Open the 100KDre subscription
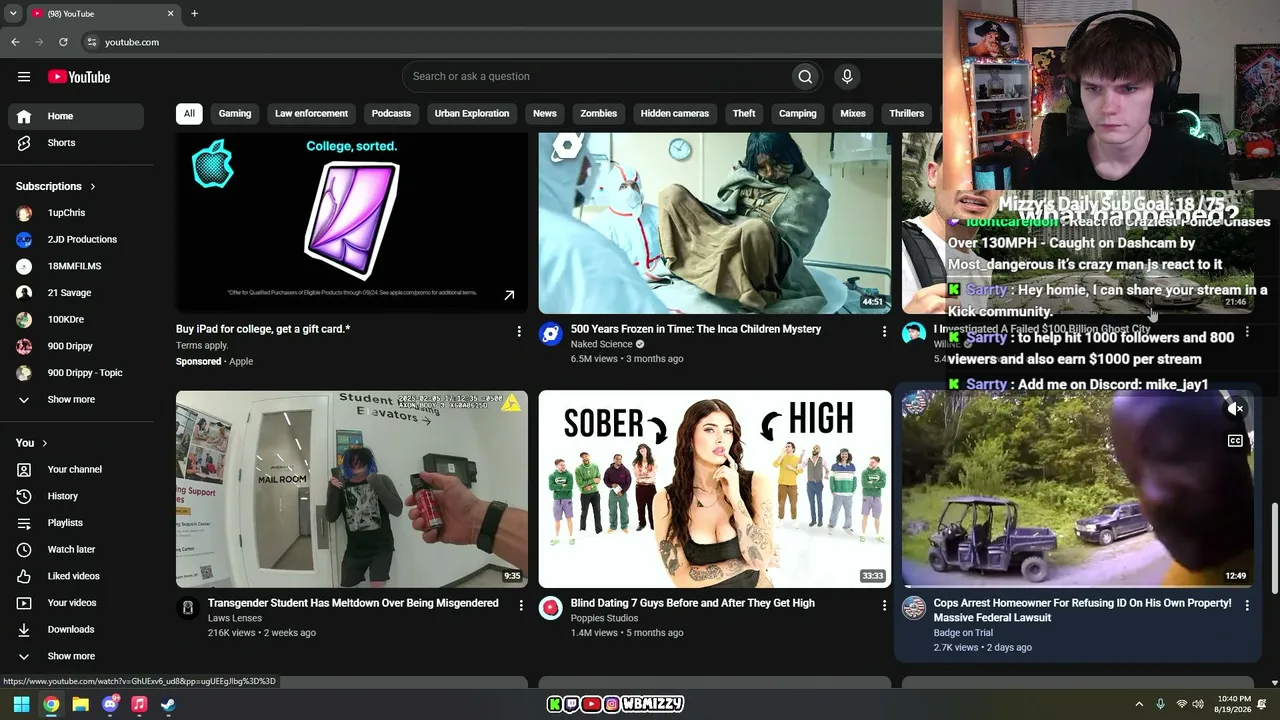This screenshot has width=1280, height=720. click(76, 320)
